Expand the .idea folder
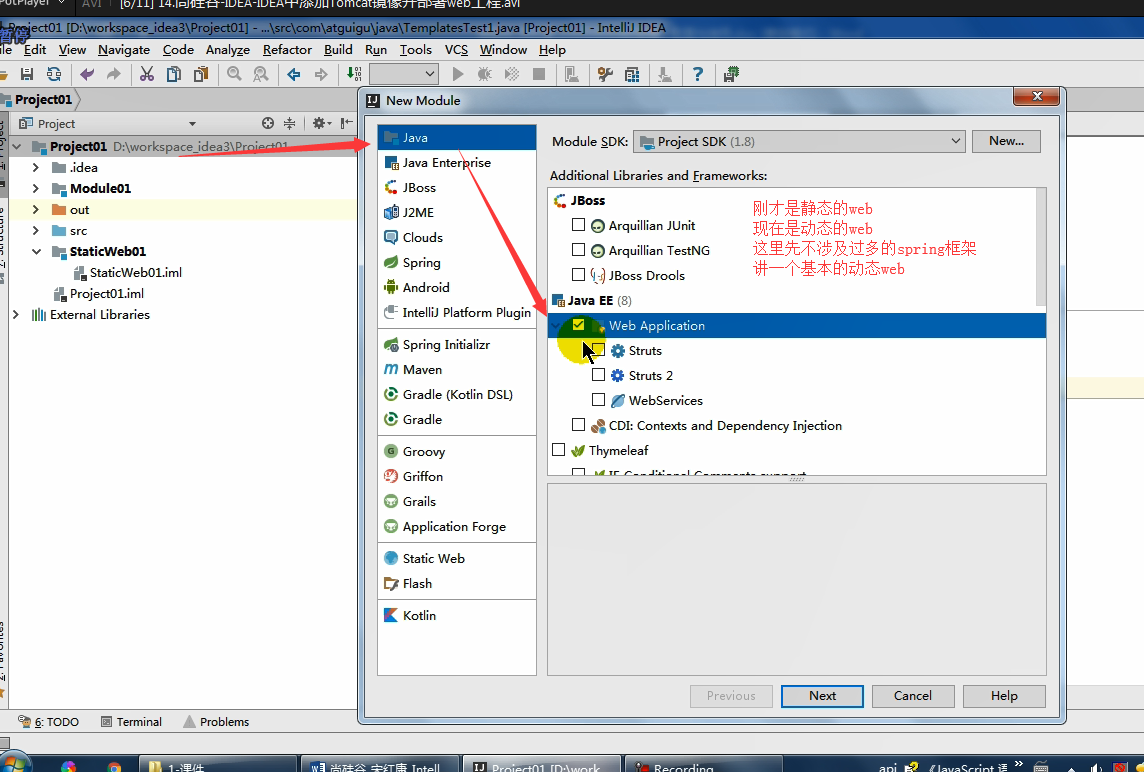Image resolution: width=1144 pixels, height=772 pixels. [x=36, y=168]
